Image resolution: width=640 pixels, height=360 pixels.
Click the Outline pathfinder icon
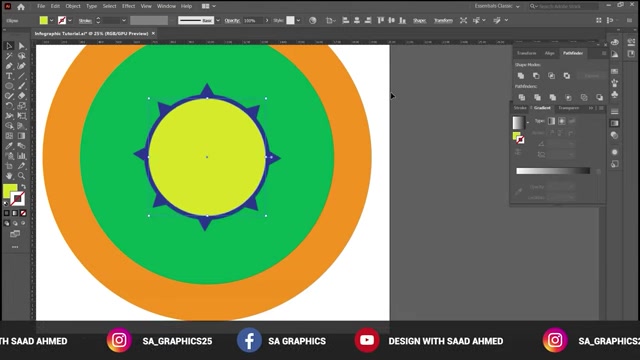point(584,97)
